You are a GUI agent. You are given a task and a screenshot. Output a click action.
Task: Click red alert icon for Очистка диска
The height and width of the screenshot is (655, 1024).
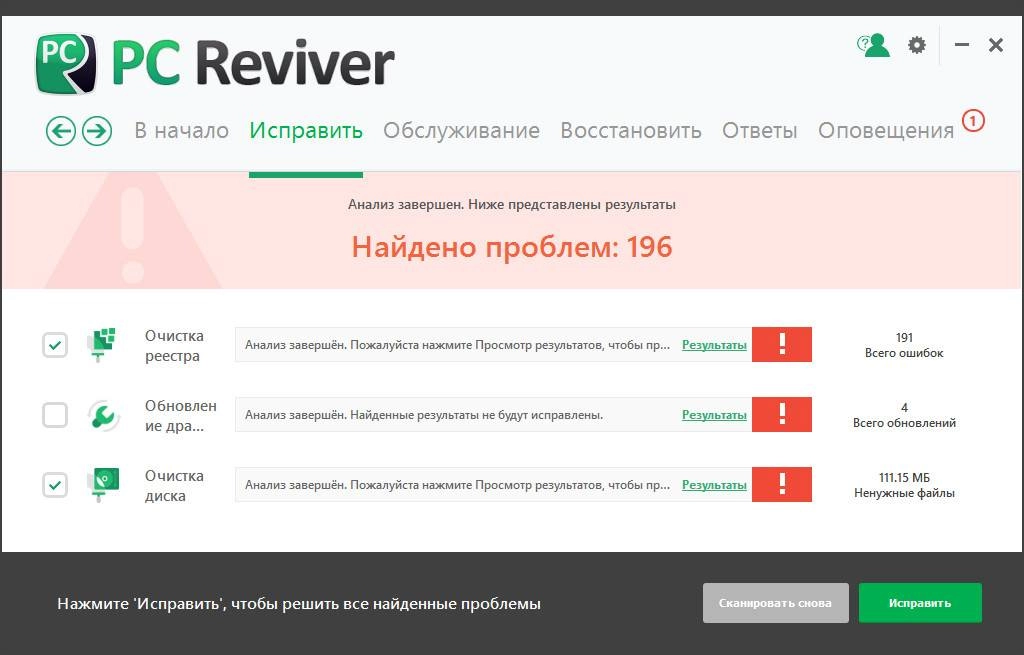(x=782, y=484)
